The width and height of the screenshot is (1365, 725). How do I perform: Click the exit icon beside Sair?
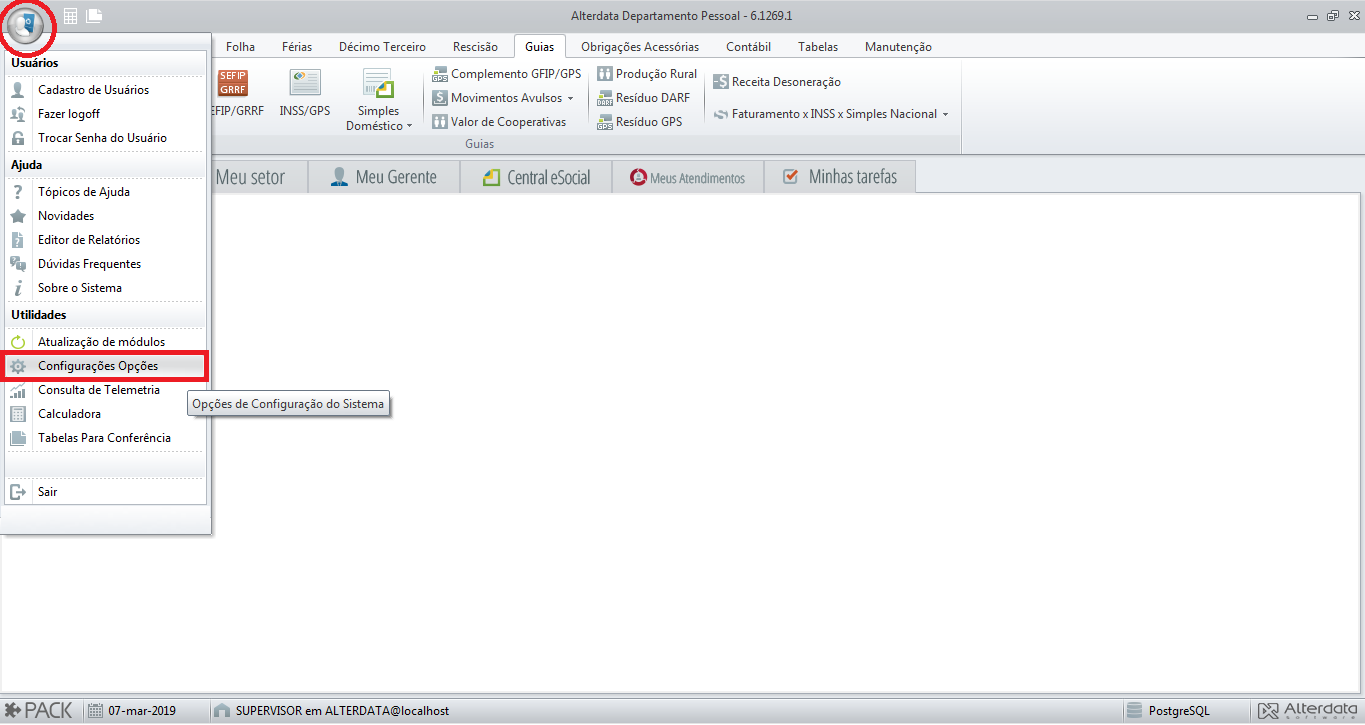(x=18, y=492)
